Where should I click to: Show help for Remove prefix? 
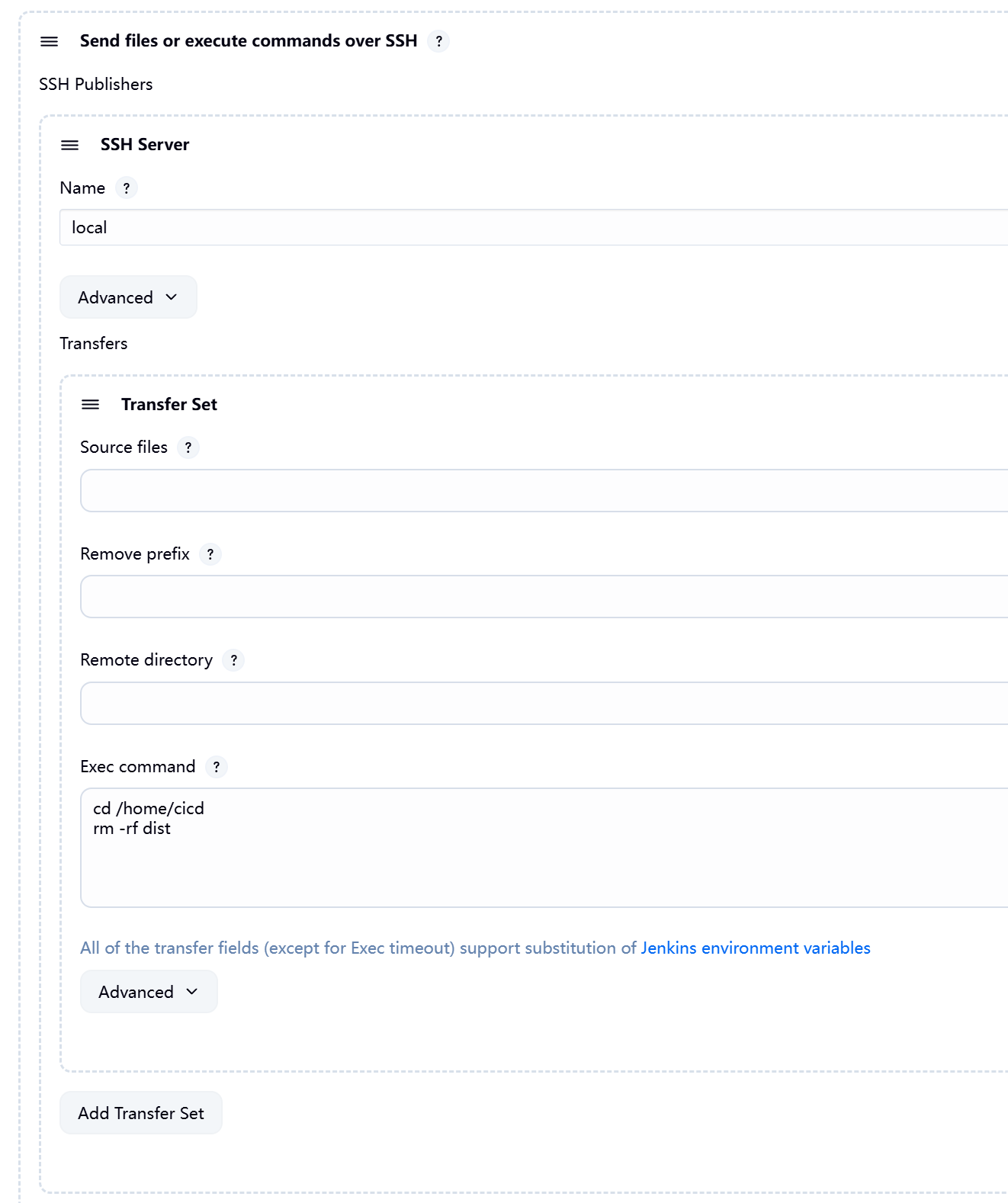[x=210, y=554]
